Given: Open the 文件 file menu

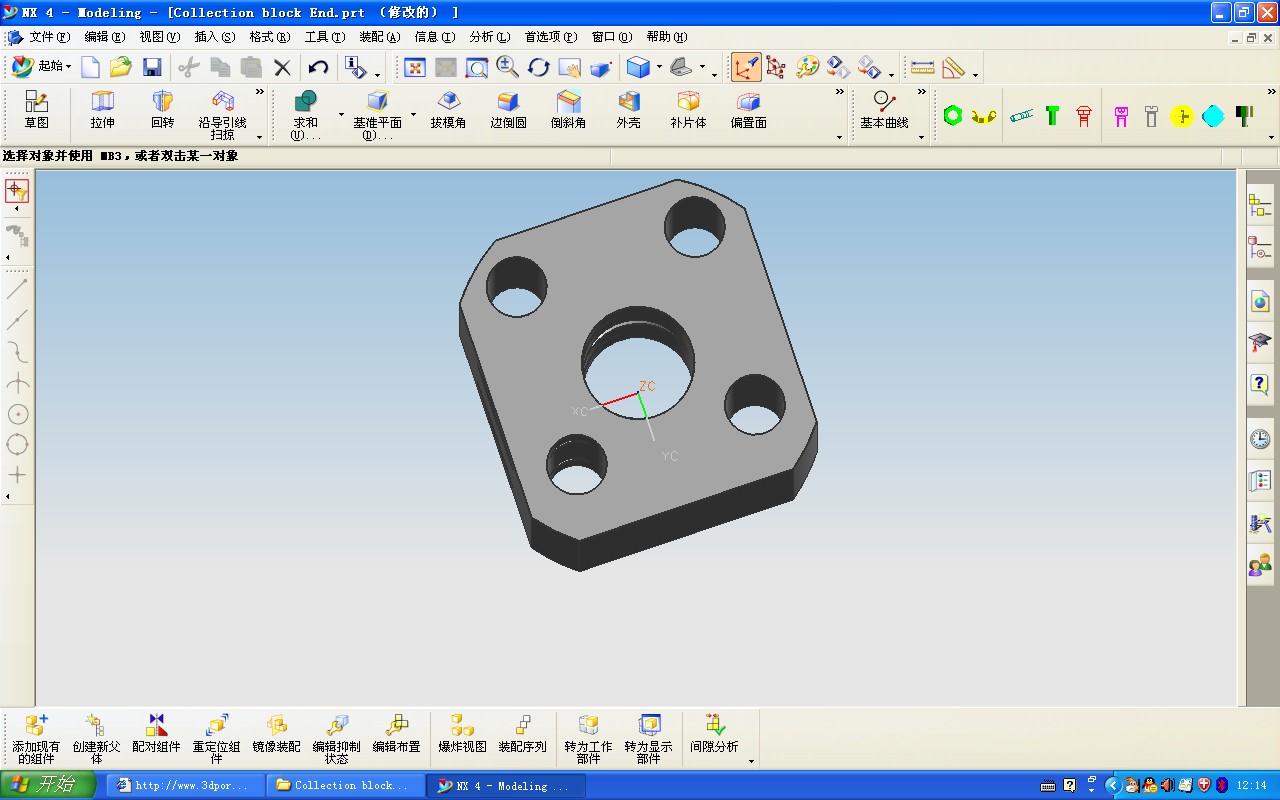Looking at the screenshot, I should [50, 37].
